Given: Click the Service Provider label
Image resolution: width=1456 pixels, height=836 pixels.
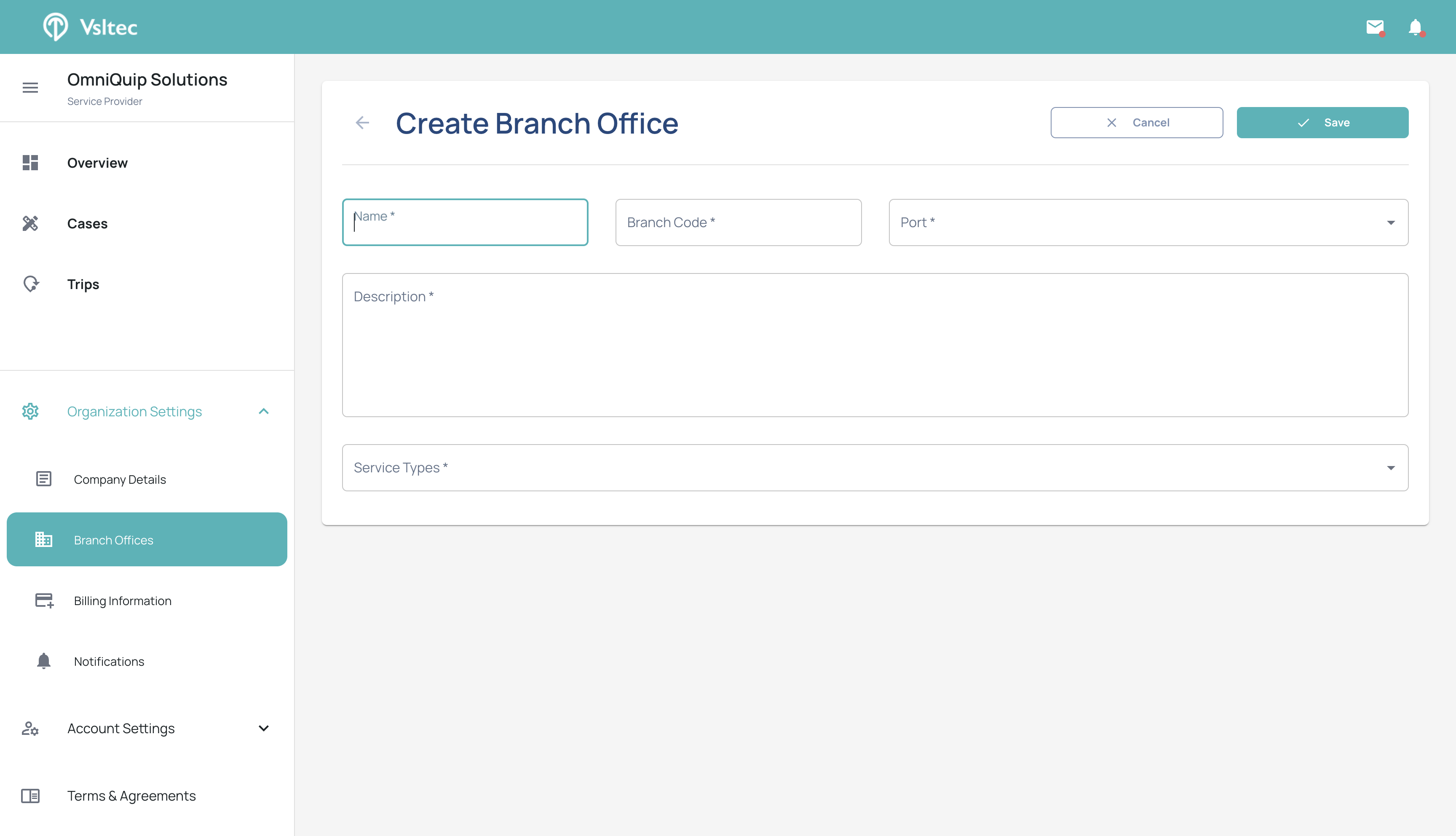Looking at the screenshot, I should [x=104, y=101].
